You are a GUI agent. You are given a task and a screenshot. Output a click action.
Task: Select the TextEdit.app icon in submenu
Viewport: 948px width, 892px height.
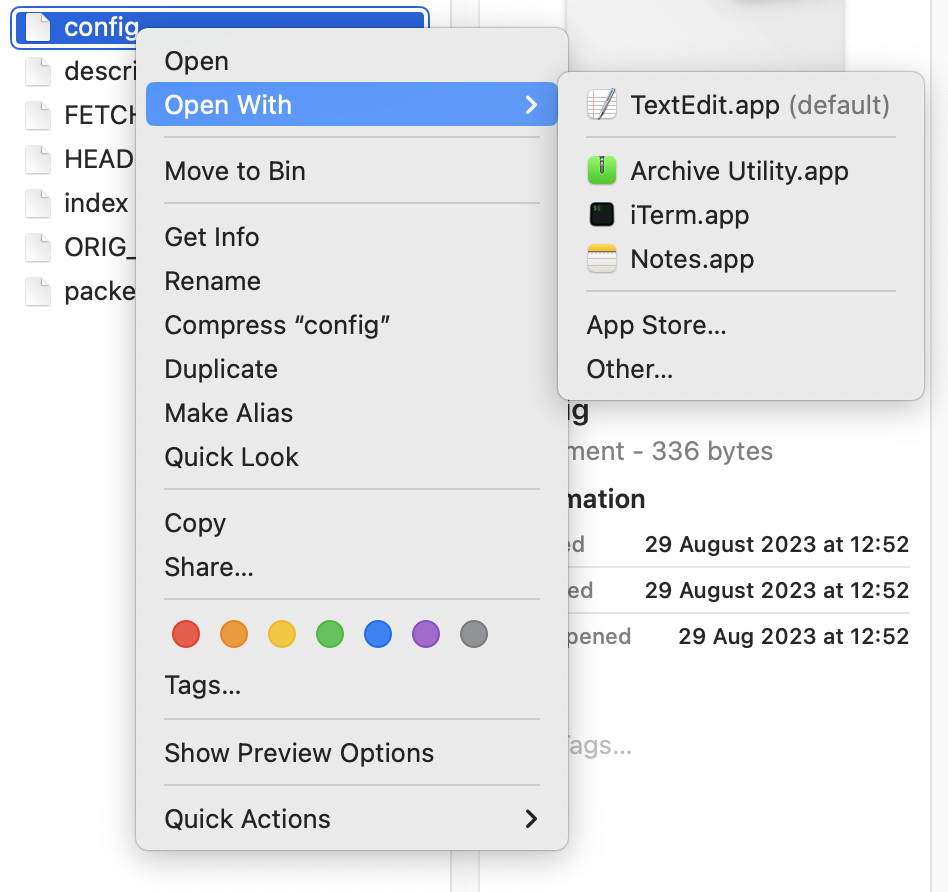click(x=601, y=104)
